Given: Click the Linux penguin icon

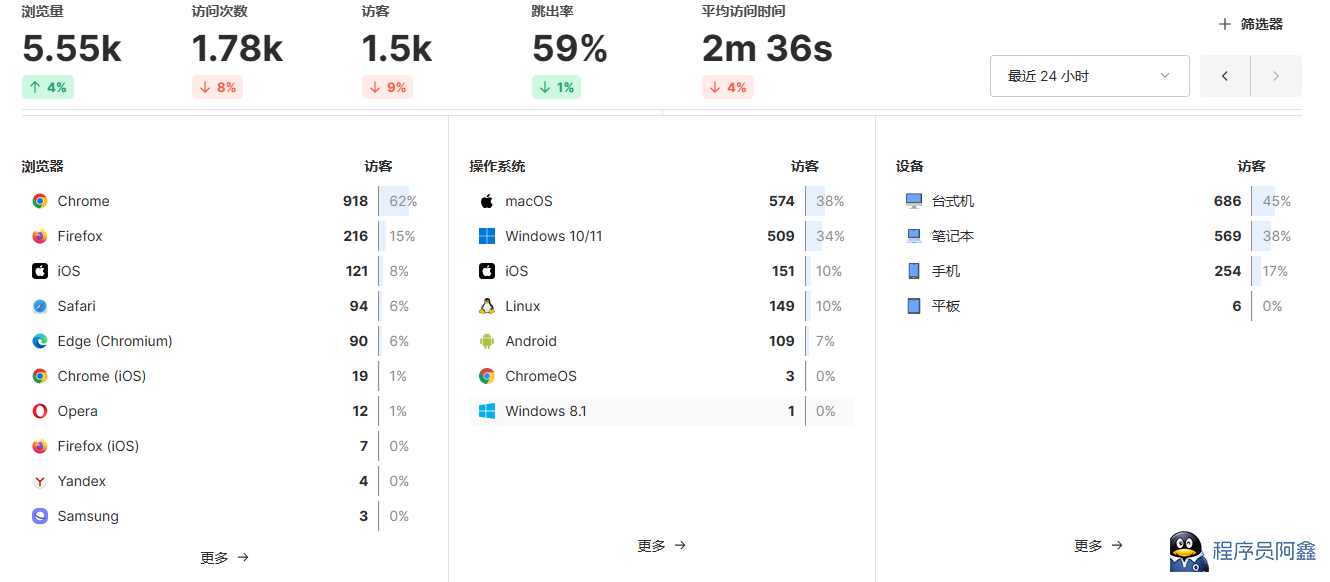Looking at the screenshot, I should tap(487, 306).
